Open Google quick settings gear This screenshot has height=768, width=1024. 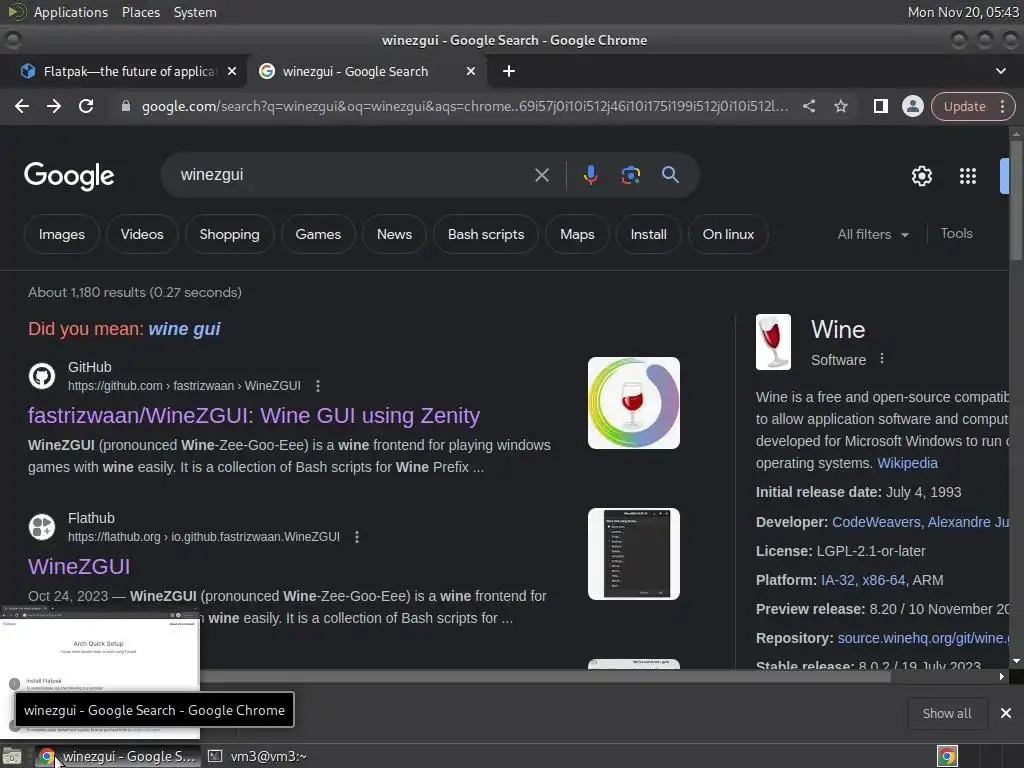tap(921, 176)
